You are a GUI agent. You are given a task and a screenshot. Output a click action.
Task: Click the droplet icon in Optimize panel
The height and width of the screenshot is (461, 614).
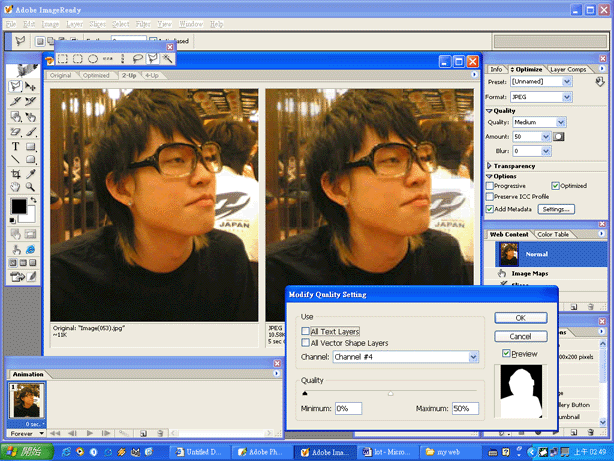click(x=600, y=82)
